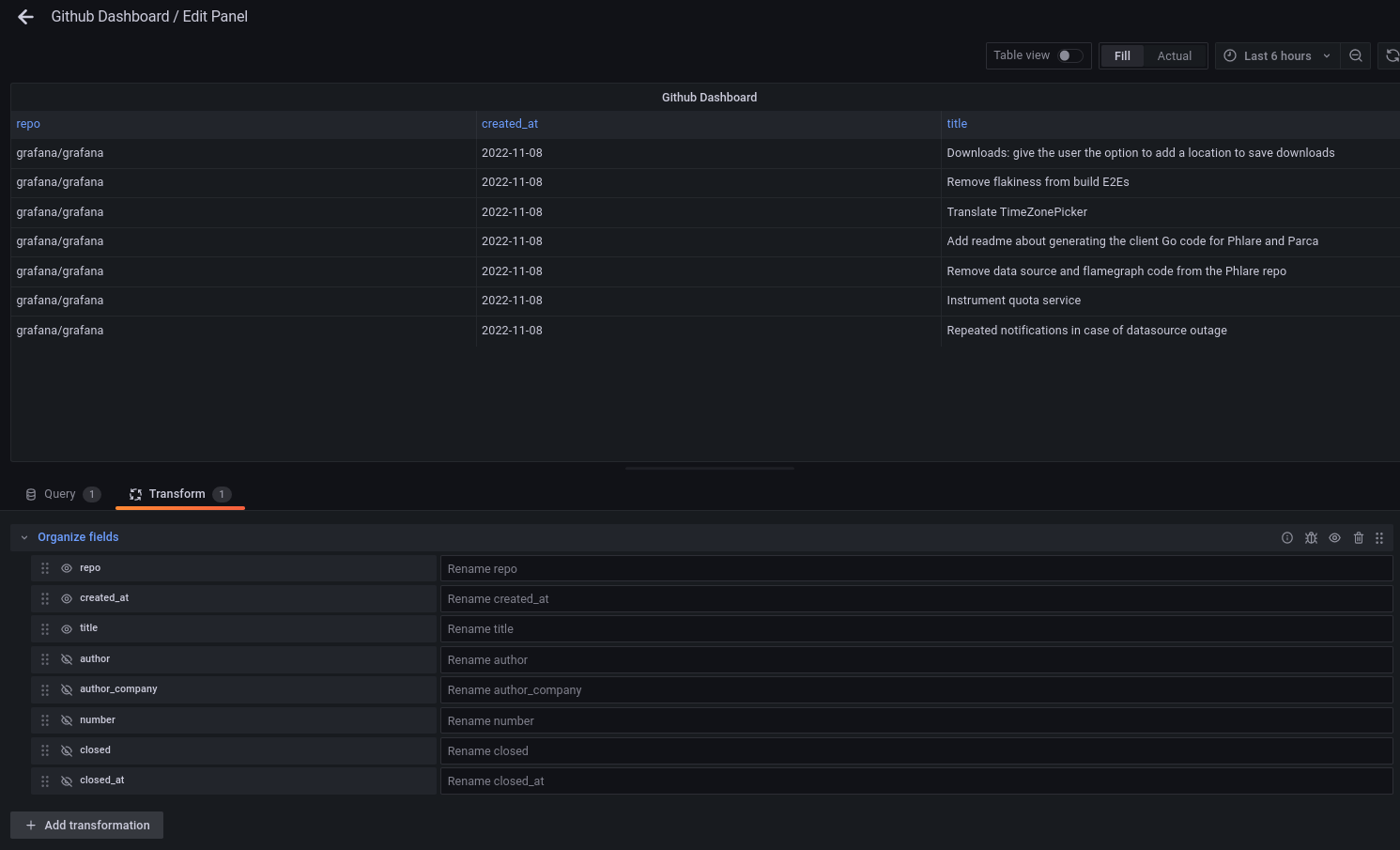Grab the drag handle next to repo field
This screenshot has width=1400, height=850.
[44, 567]
